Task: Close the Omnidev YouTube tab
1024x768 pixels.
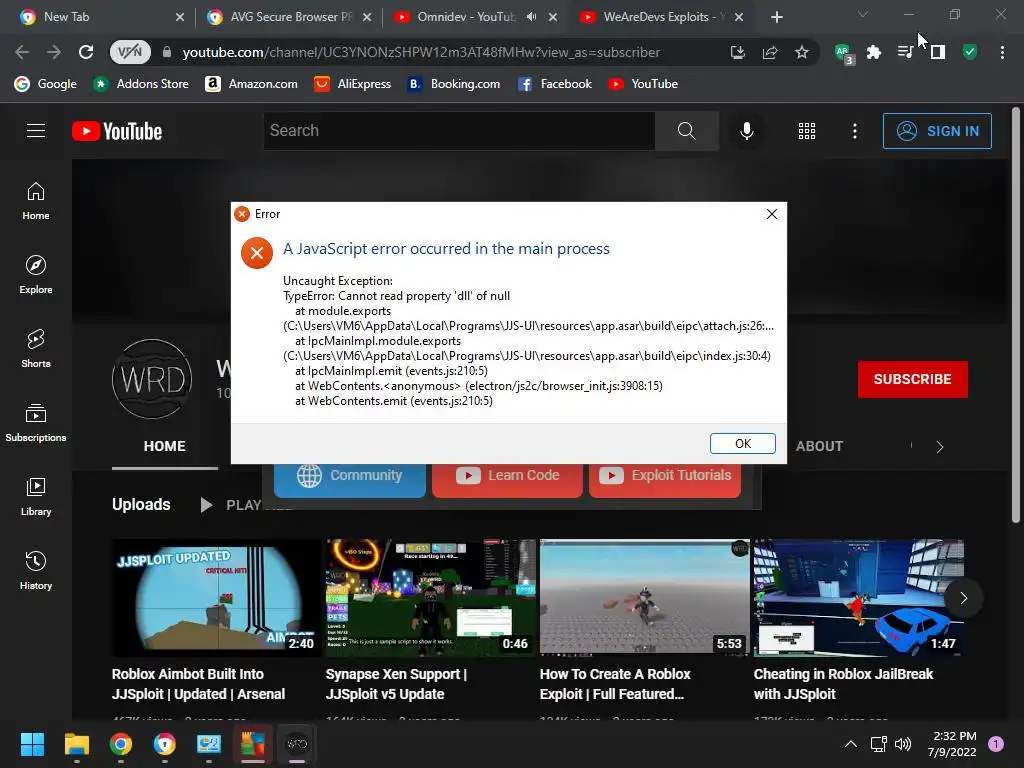Action: (553, 17)
